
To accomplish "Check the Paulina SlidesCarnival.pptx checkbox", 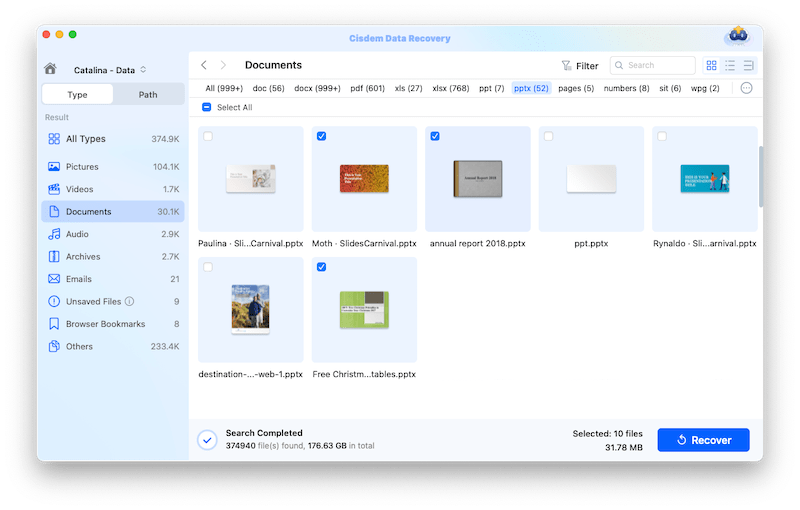I will 208,136.
